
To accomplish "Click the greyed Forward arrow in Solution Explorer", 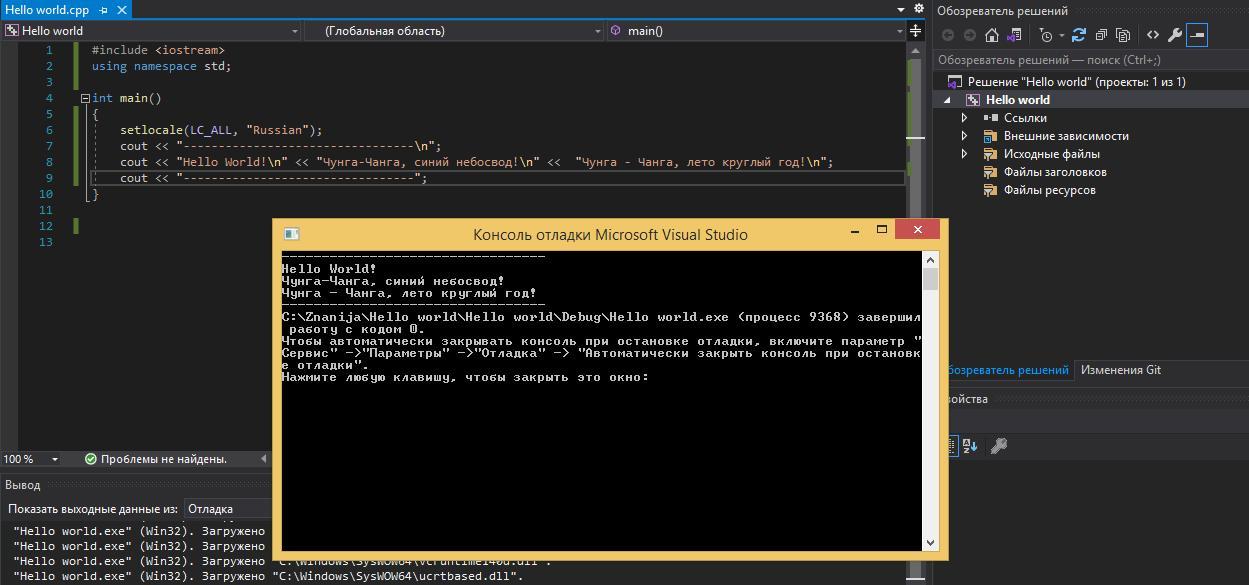I will pos(969,35).
